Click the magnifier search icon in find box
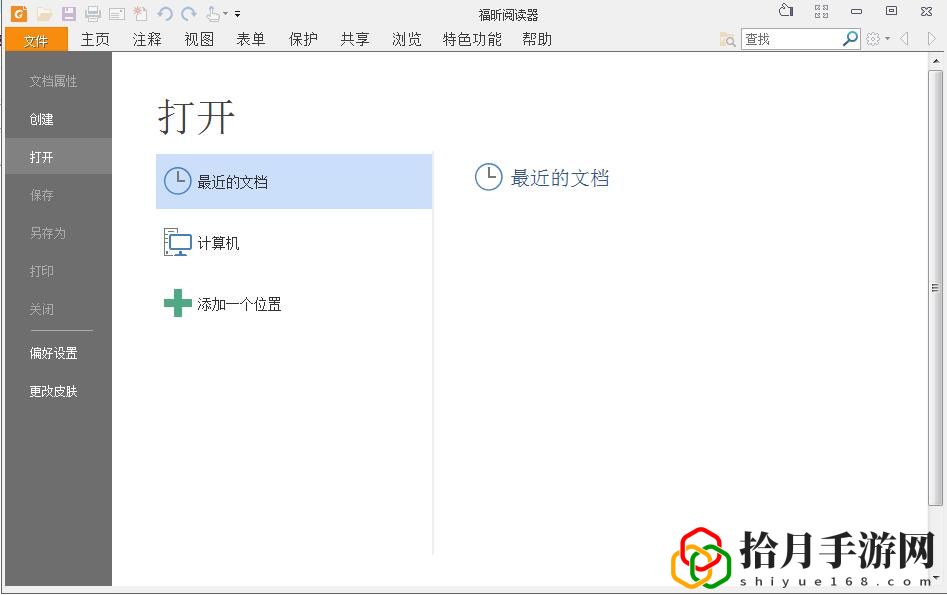 tap(850, 39)
